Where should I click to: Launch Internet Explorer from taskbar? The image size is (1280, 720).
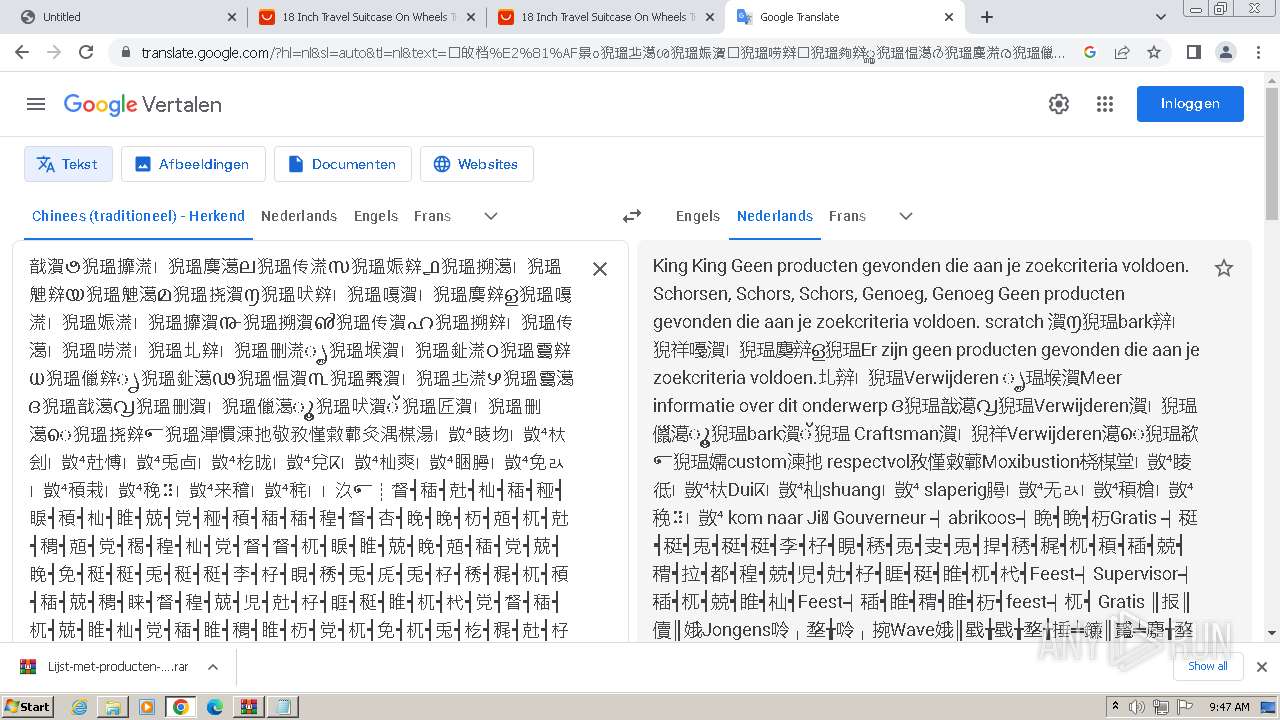[x=79, y=707]
